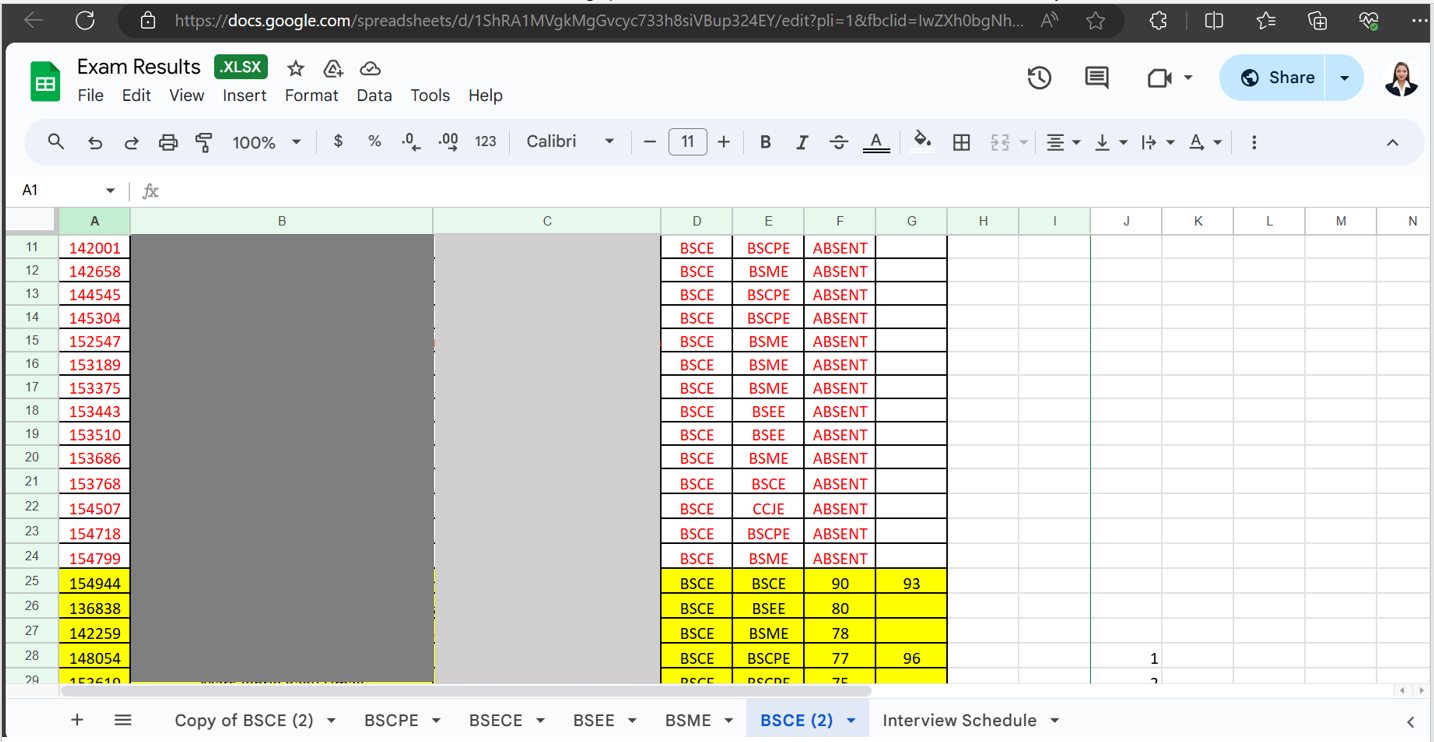The image size is (1434, 742).
Task: Open the Borders tool
Action: tap(961, 143)
